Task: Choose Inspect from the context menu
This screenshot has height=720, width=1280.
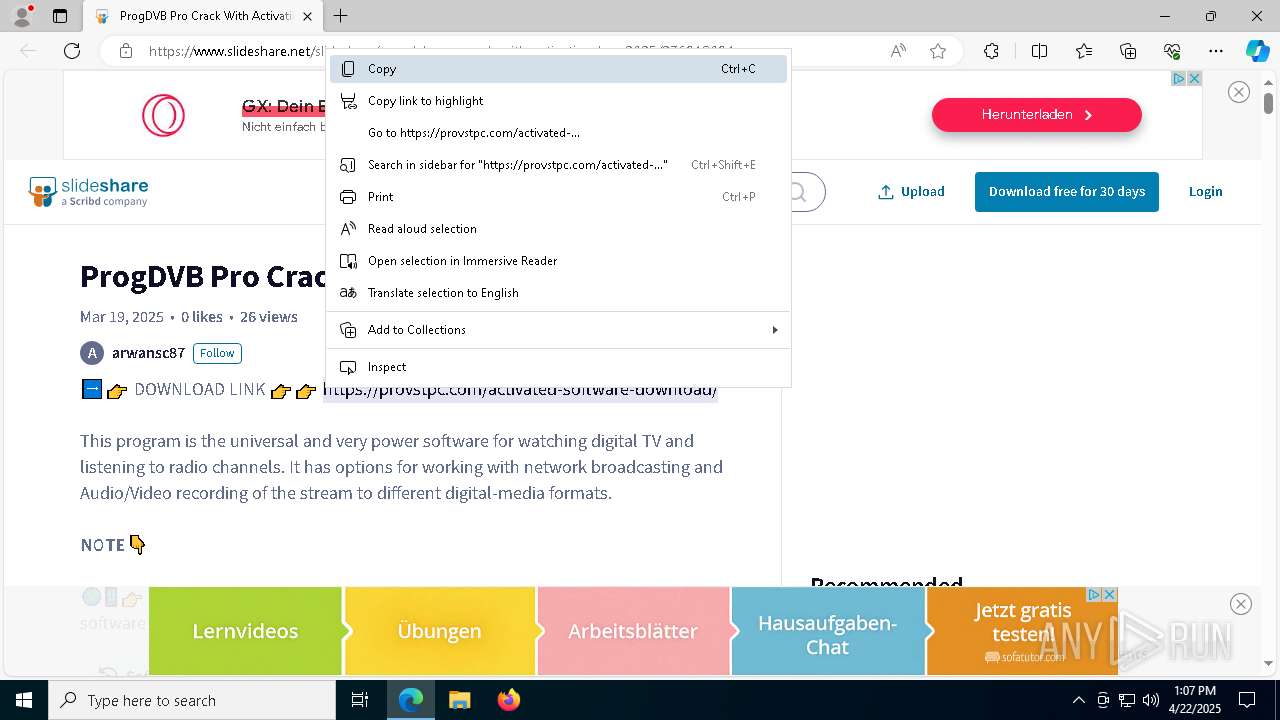Action: 558,367
